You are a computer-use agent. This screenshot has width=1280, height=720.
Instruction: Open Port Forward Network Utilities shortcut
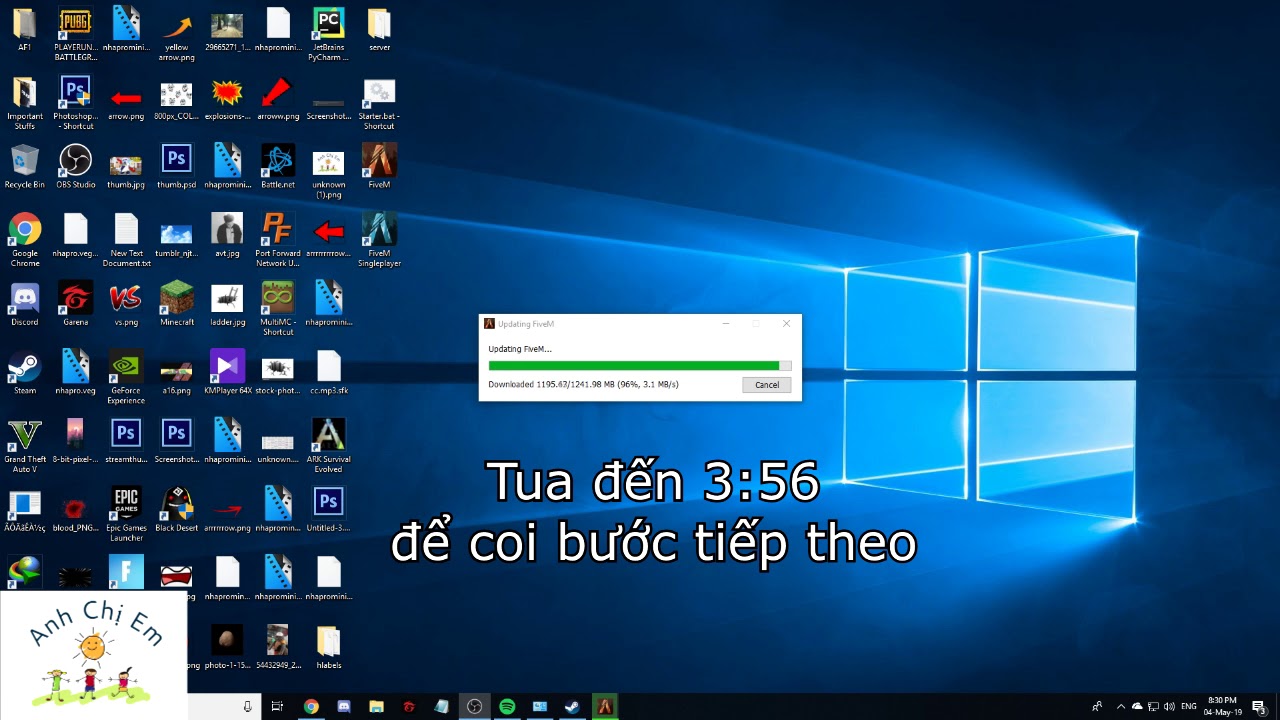(278, 239)
